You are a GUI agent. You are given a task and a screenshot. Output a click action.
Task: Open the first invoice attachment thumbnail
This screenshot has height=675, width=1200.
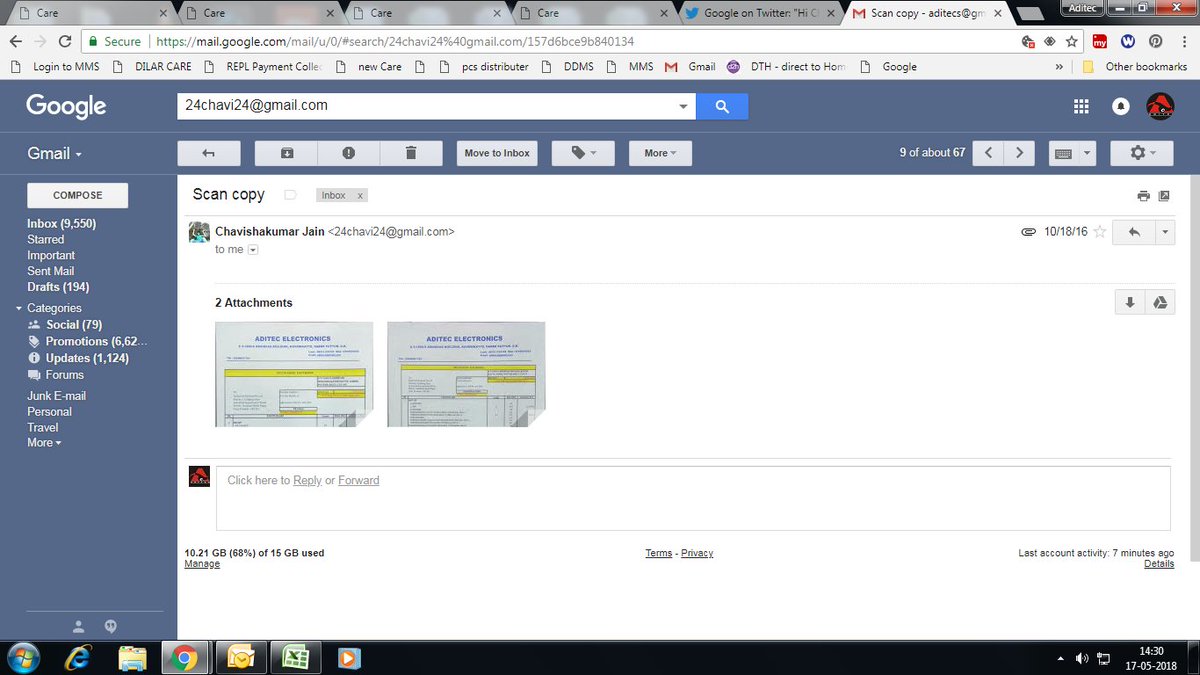click(x=294, y=374)
